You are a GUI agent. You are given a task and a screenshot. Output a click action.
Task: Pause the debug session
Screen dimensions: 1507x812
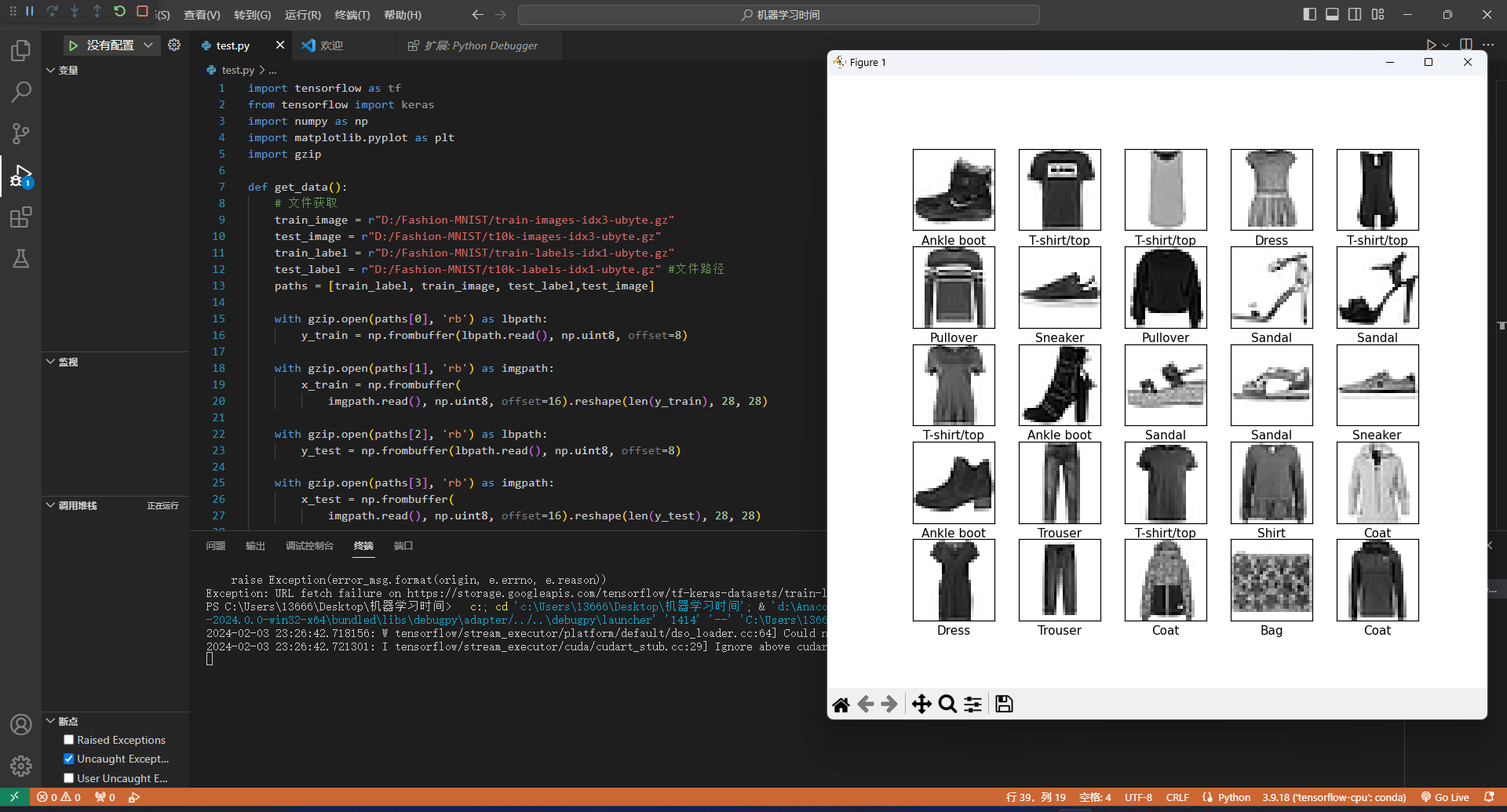(30, 12)
